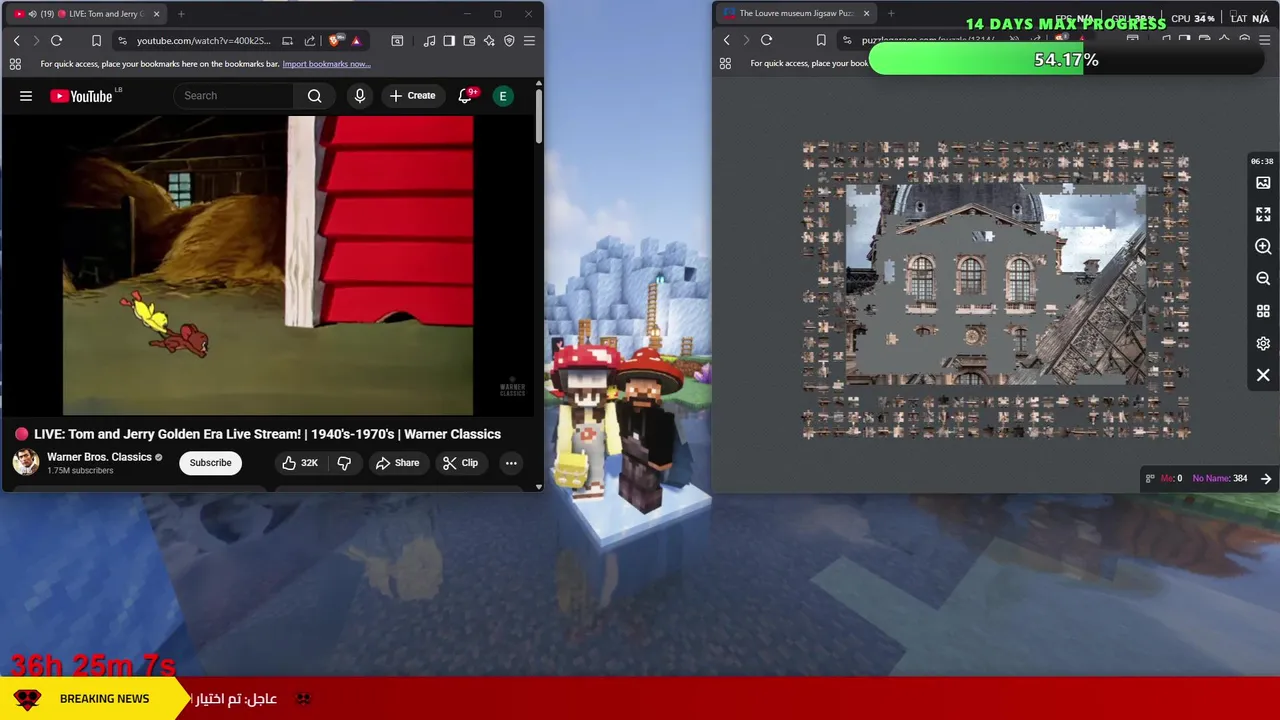Click the assembled Louvre puzzle image
The height and width of the screenshot is (720, 1280).
click(x=996, y=285)
